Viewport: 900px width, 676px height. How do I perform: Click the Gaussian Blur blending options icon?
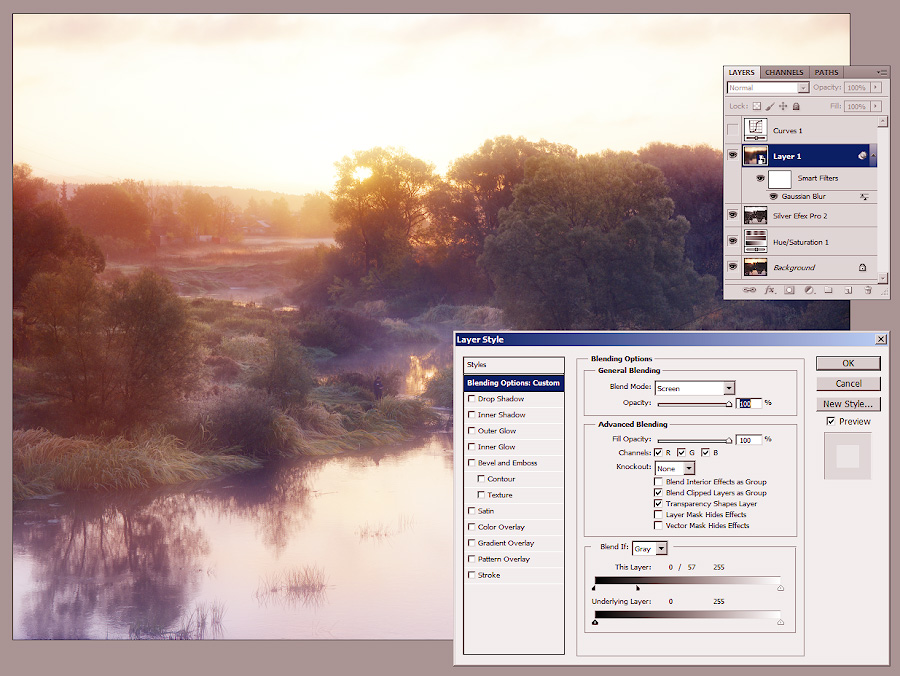point(864,197)
